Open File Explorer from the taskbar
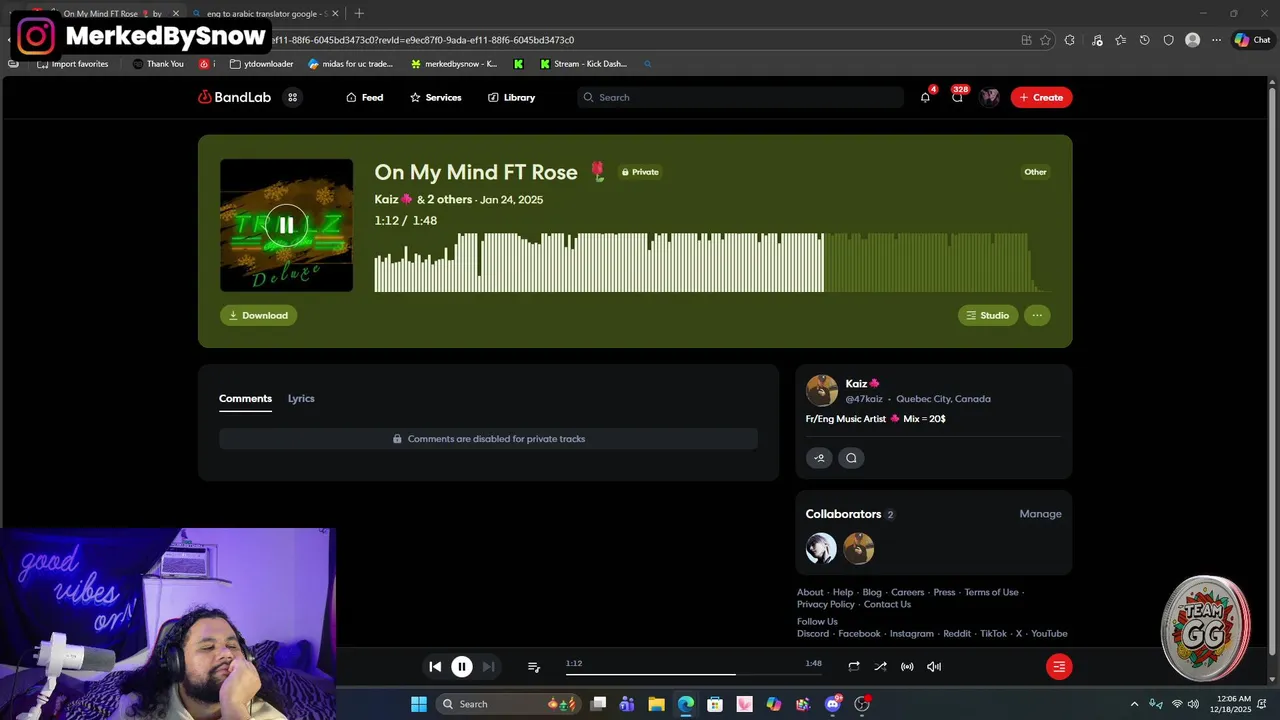This screenshot has height=720, width=1280. pyautogui.click(x=656, y=704)
